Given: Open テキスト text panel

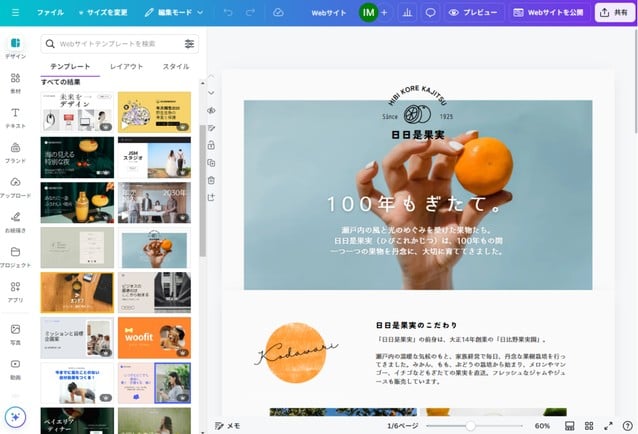Looking at the screenshot, I should [x=15, y=118].
